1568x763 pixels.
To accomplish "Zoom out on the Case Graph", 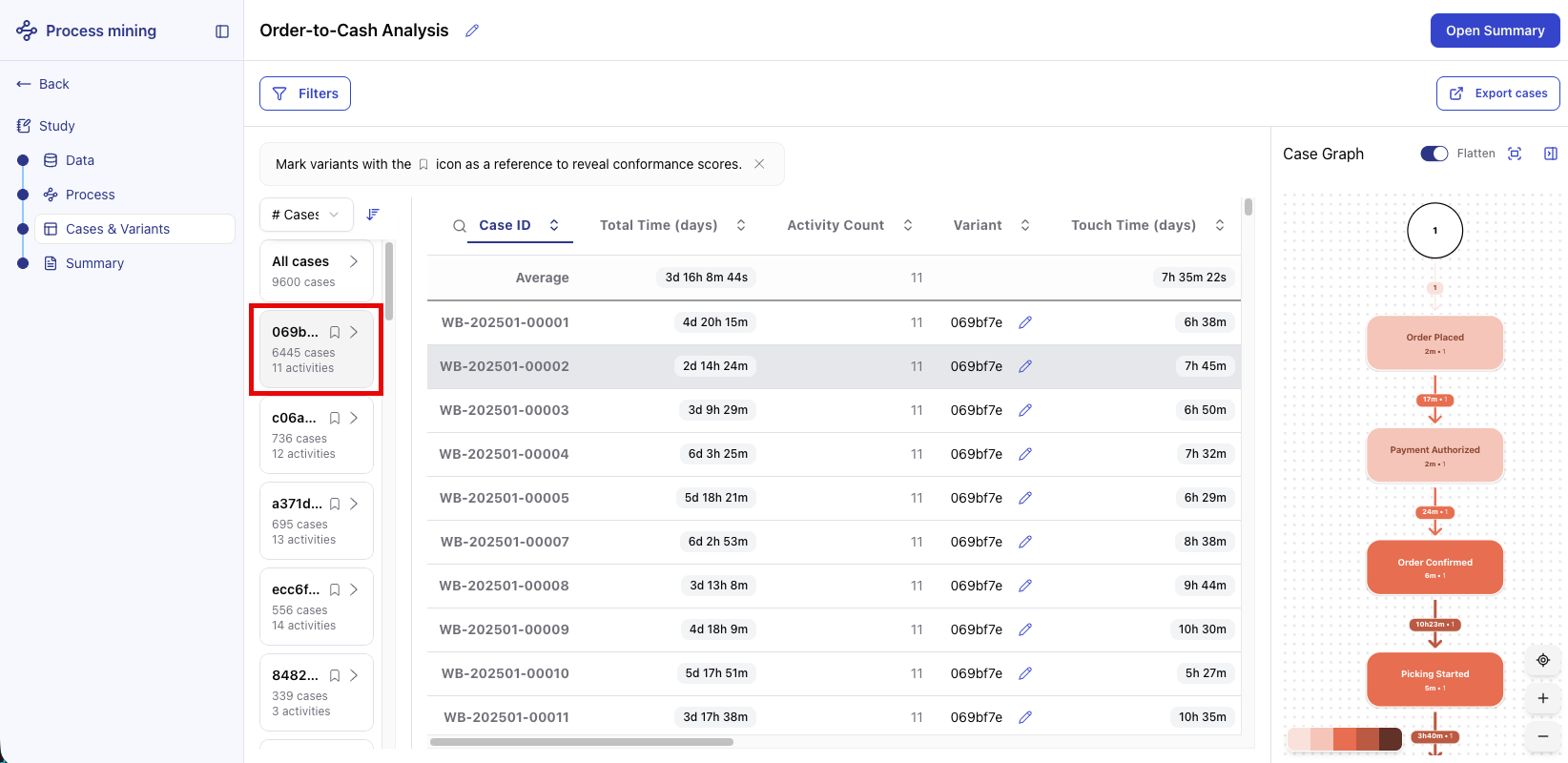I will tap(1543, 736).
